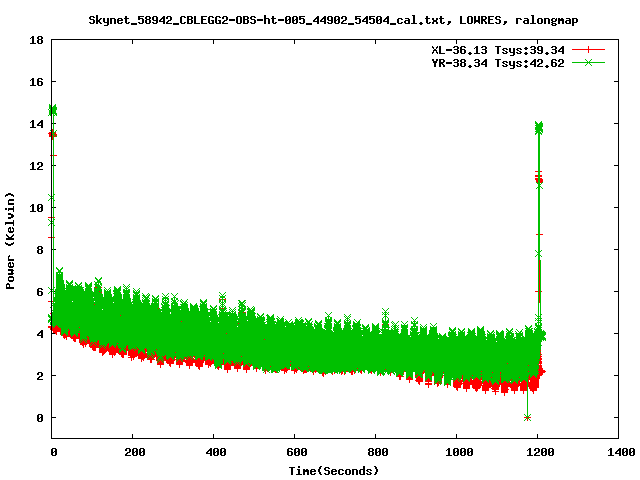Click the x-axis tick label 1400
This screenshot has height=480, width=640.
pyautogui.click(x=621, y=452)
